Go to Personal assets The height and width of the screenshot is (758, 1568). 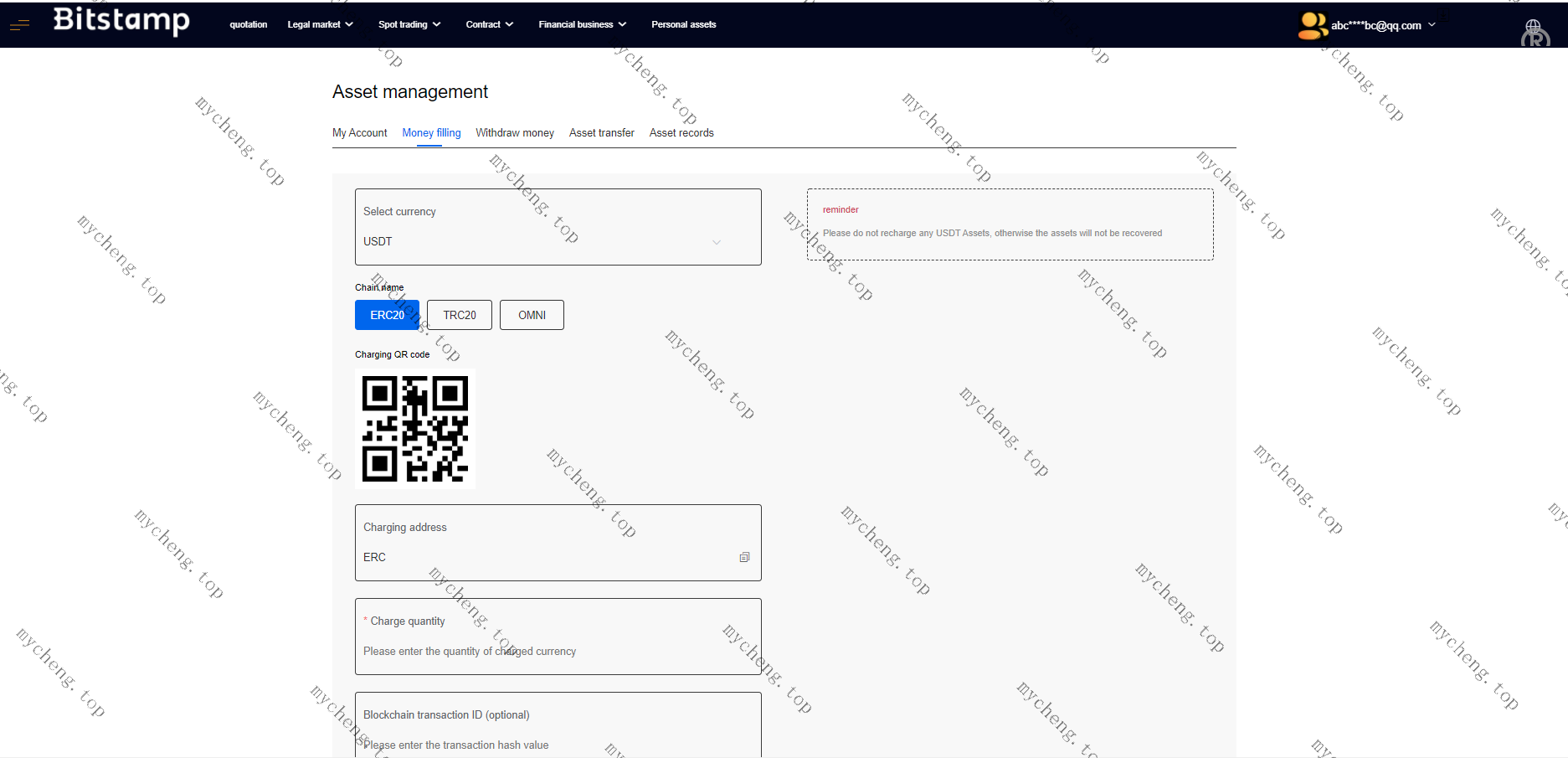click(684, 24)
